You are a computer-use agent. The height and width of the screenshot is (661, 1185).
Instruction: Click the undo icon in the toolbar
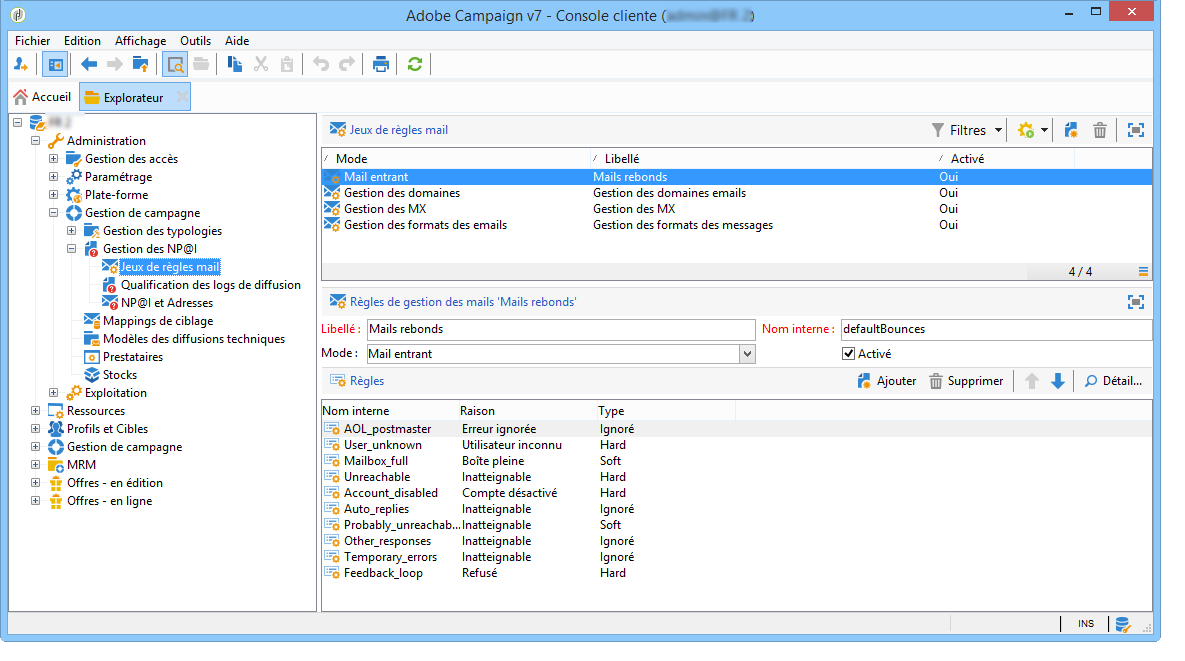321,65
